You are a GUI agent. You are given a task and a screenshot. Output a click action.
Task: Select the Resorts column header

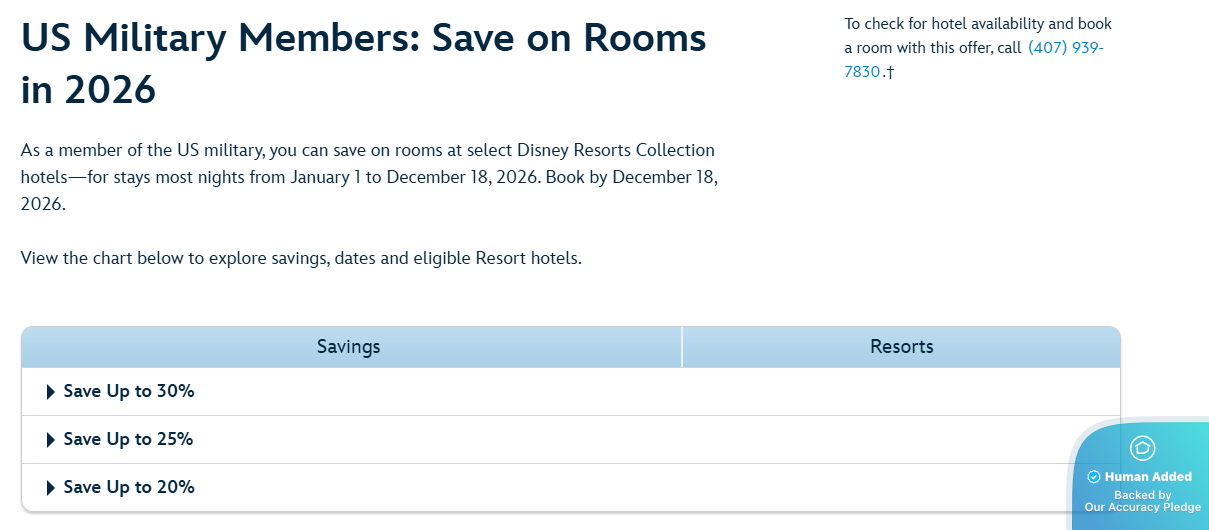(x=901, y=347)
